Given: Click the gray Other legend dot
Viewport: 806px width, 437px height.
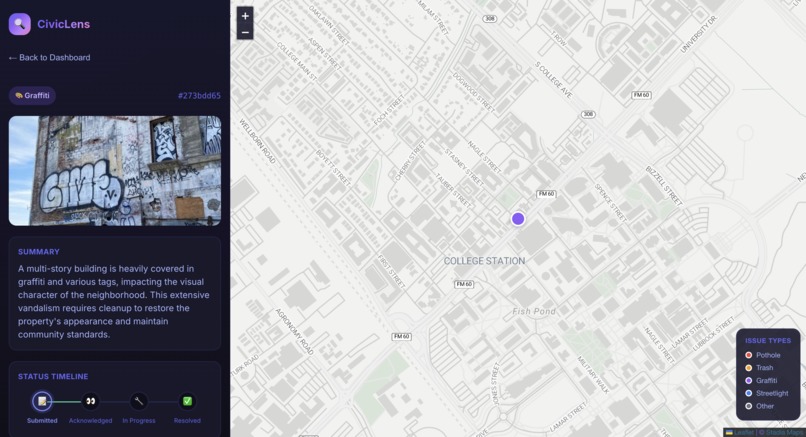Looking at the screenshot, I should point(748,406).
